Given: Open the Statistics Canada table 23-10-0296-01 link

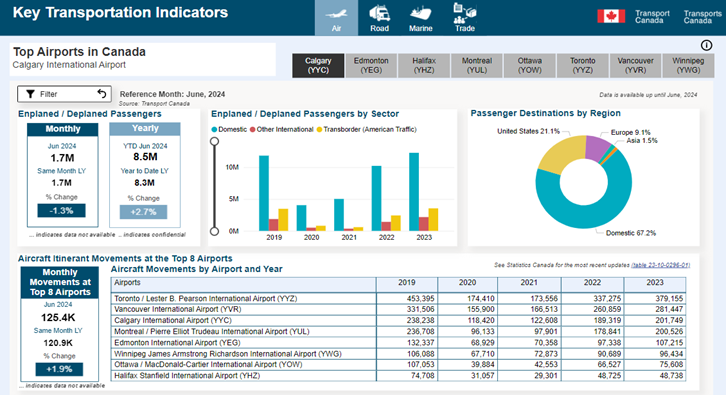Looking at the screenshot, I should 661,265.
